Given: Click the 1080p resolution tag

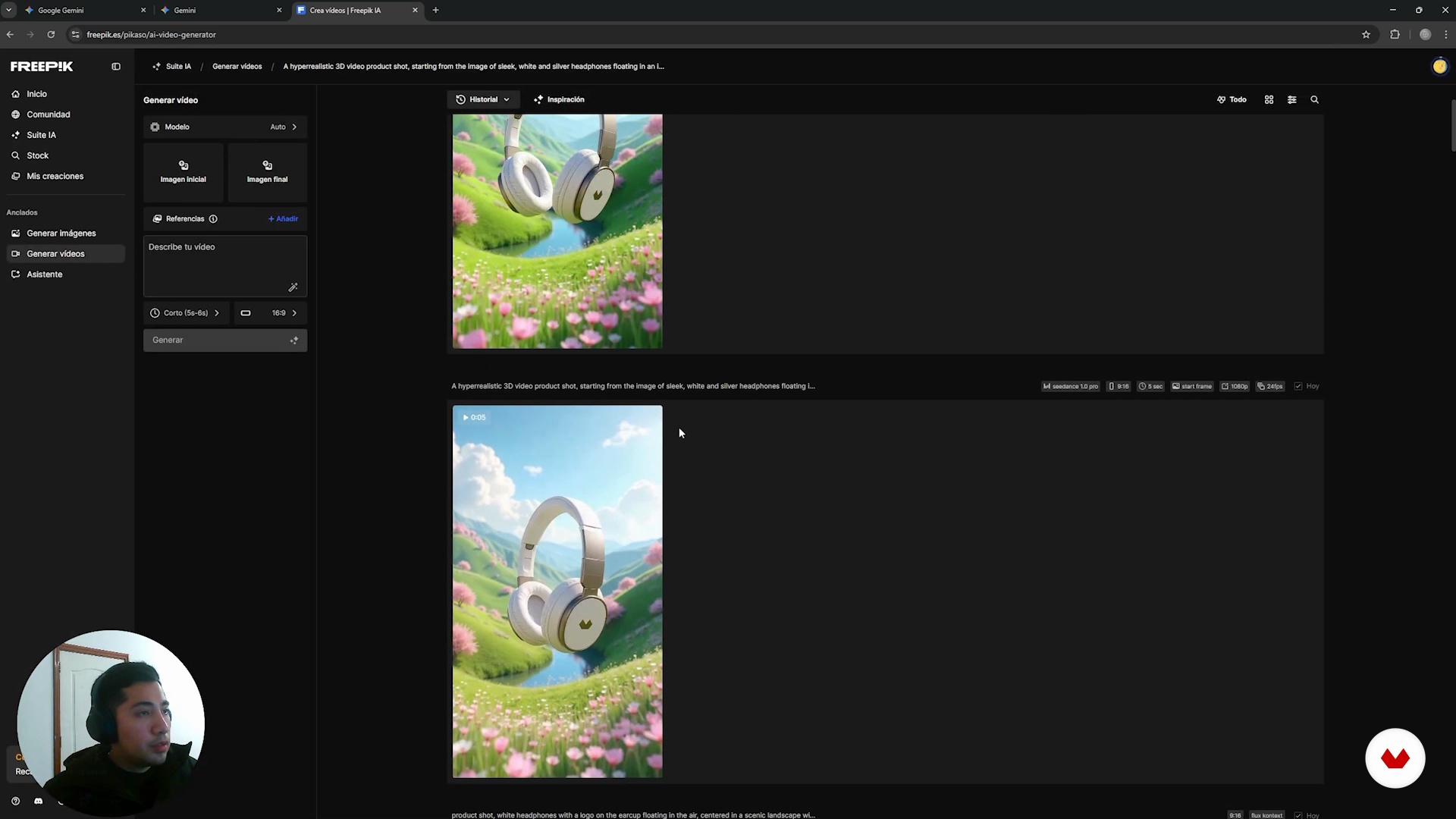Looking at the screenshot, I should (x=1235, y=387).
